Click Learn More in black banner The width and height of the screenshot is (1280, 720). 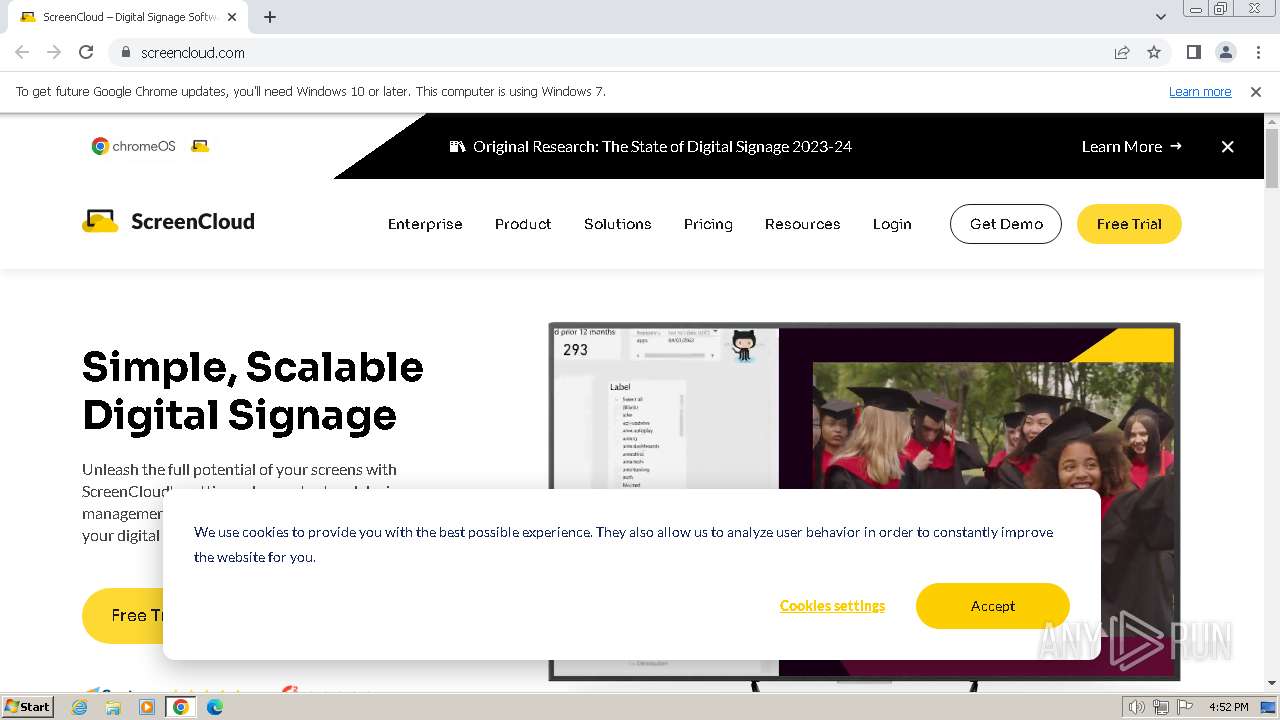click(1131, 146)
